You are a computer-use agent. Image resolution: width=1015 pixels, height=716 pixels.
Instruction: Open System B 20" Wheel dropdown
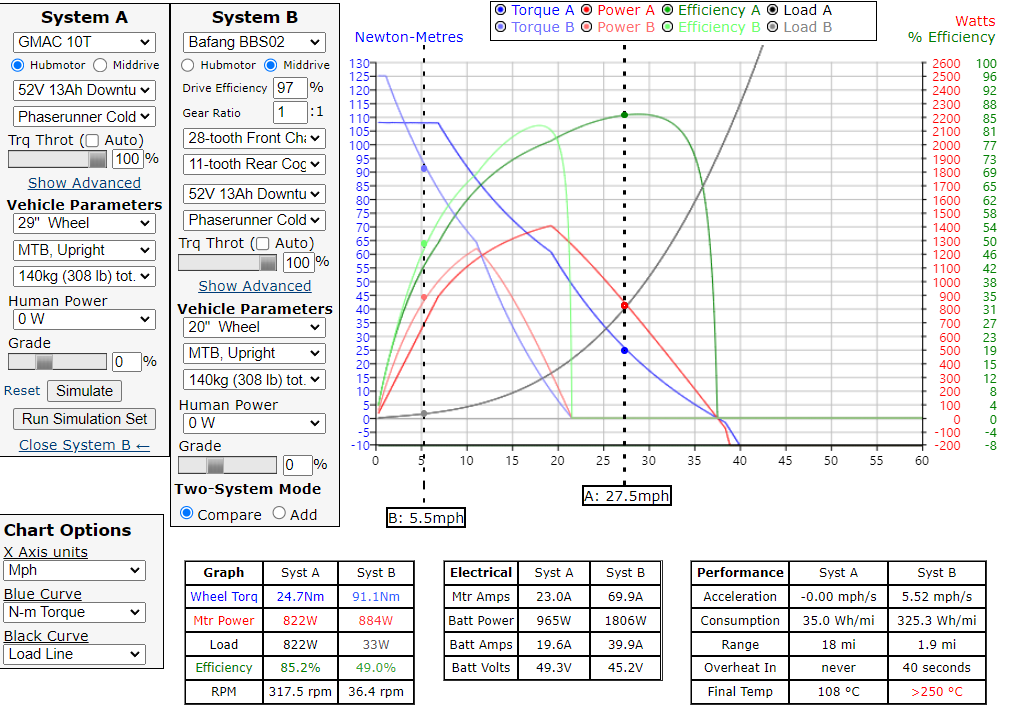point(254,327)
